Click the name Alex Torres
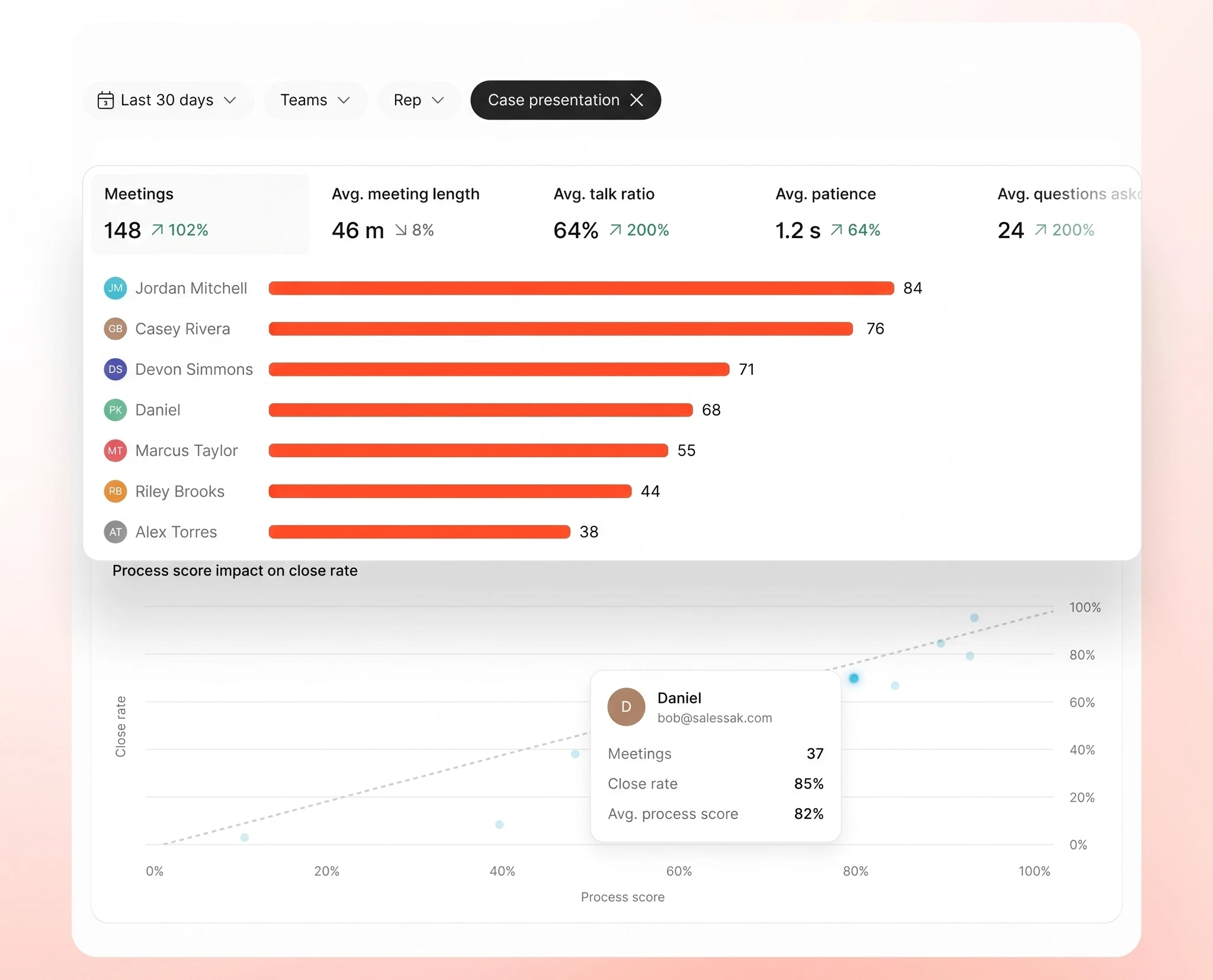The width and height of the screenshot is (1213, 980). (177, 532)
